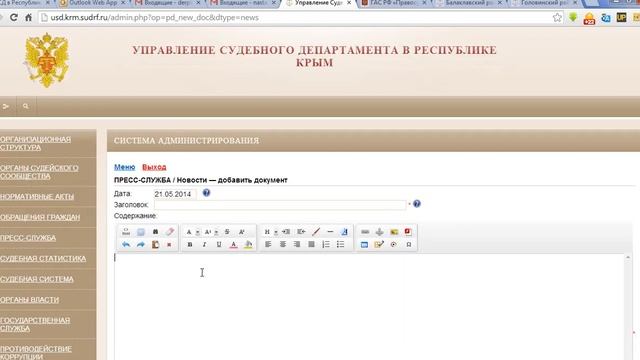Screen dimensions: 640x360
Task: Open the highlight background color picker
Action: coord(248,244)
